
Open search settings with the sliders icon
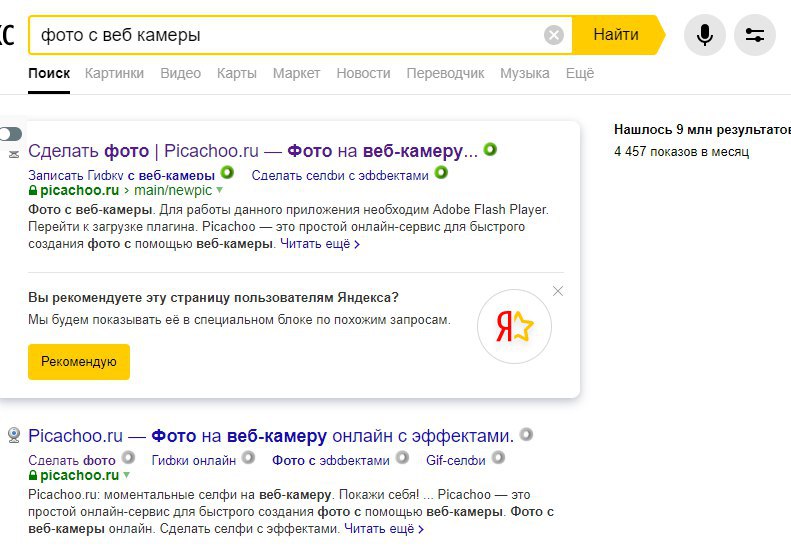click(x=755, y=35)
